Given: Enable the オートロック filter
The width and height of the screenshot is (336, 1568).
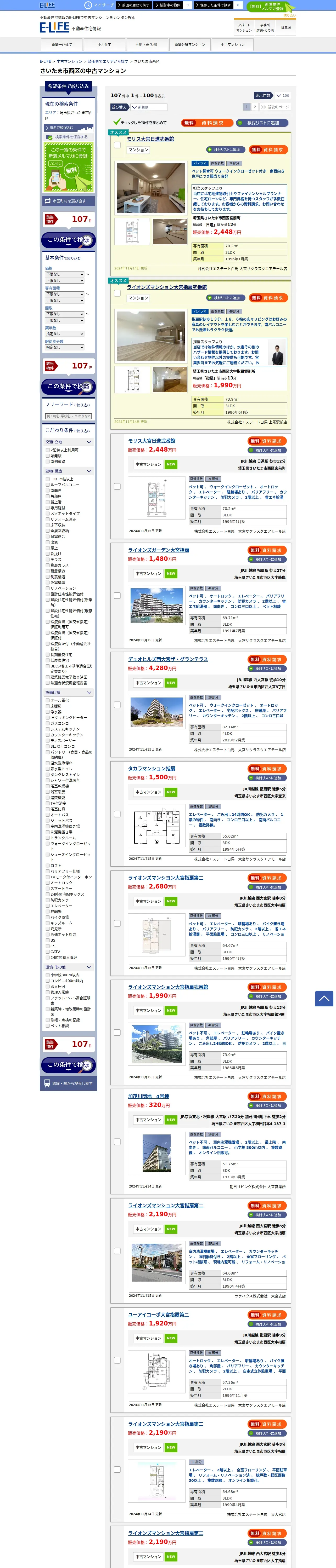Looking at the screenshot, I should click(x=48, y=883).
